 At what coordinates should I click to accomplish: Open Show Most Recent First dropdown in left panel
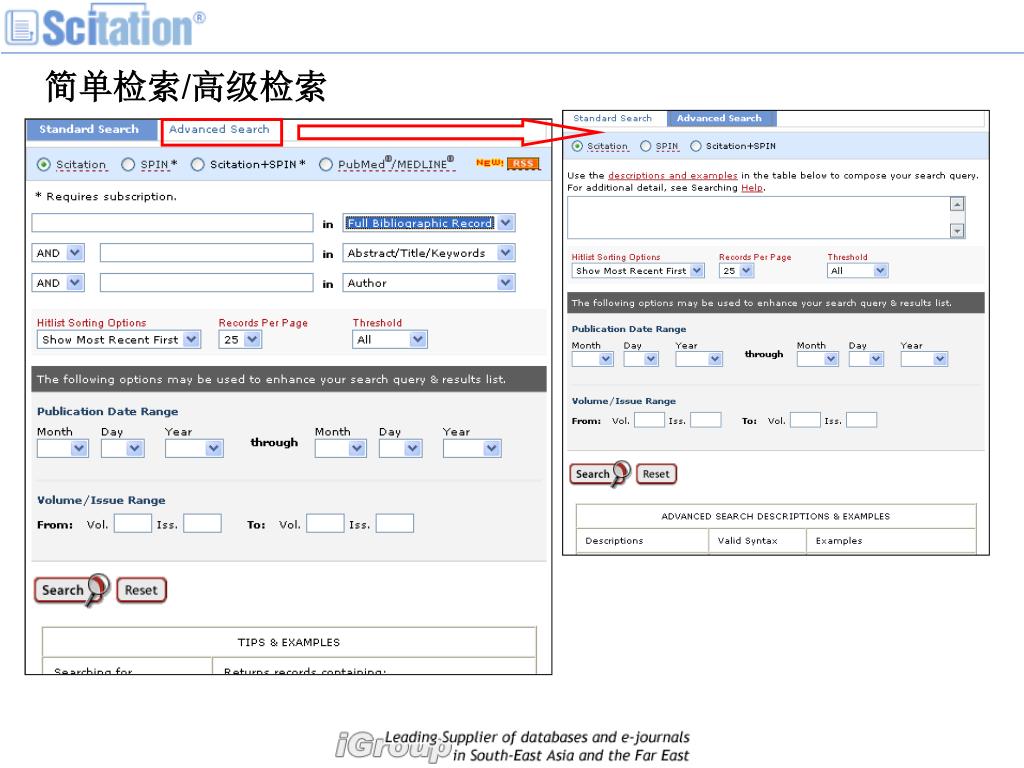(119, 340)
